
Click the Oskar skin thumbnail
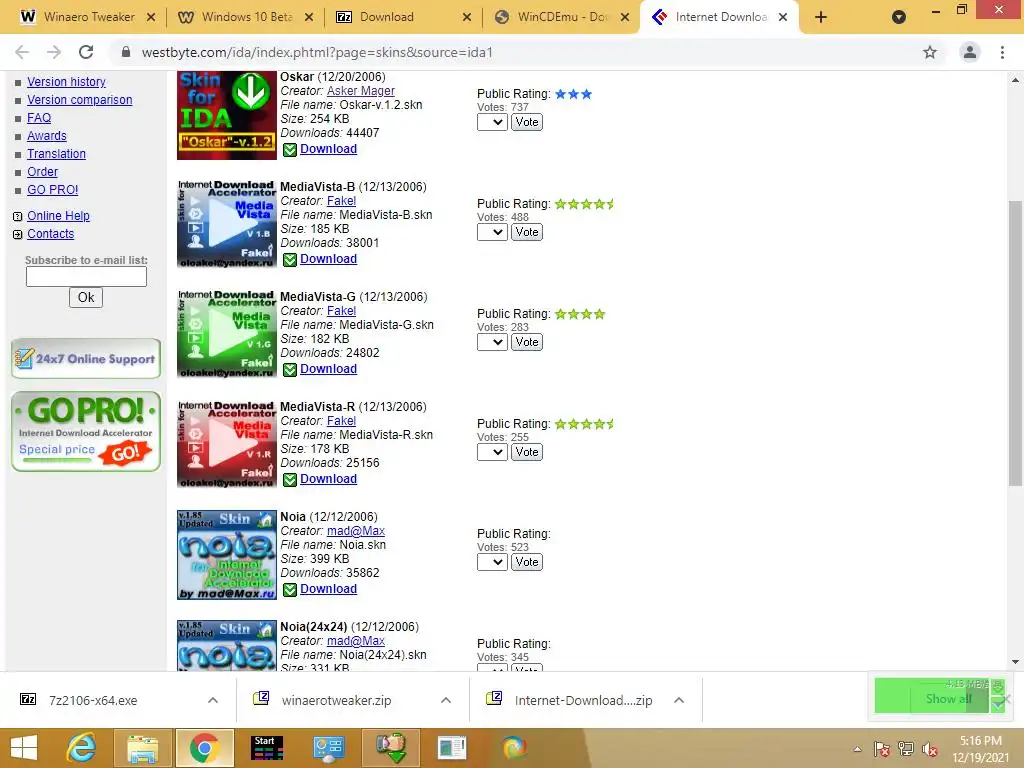pyautogui.click(x=227, y=115)
